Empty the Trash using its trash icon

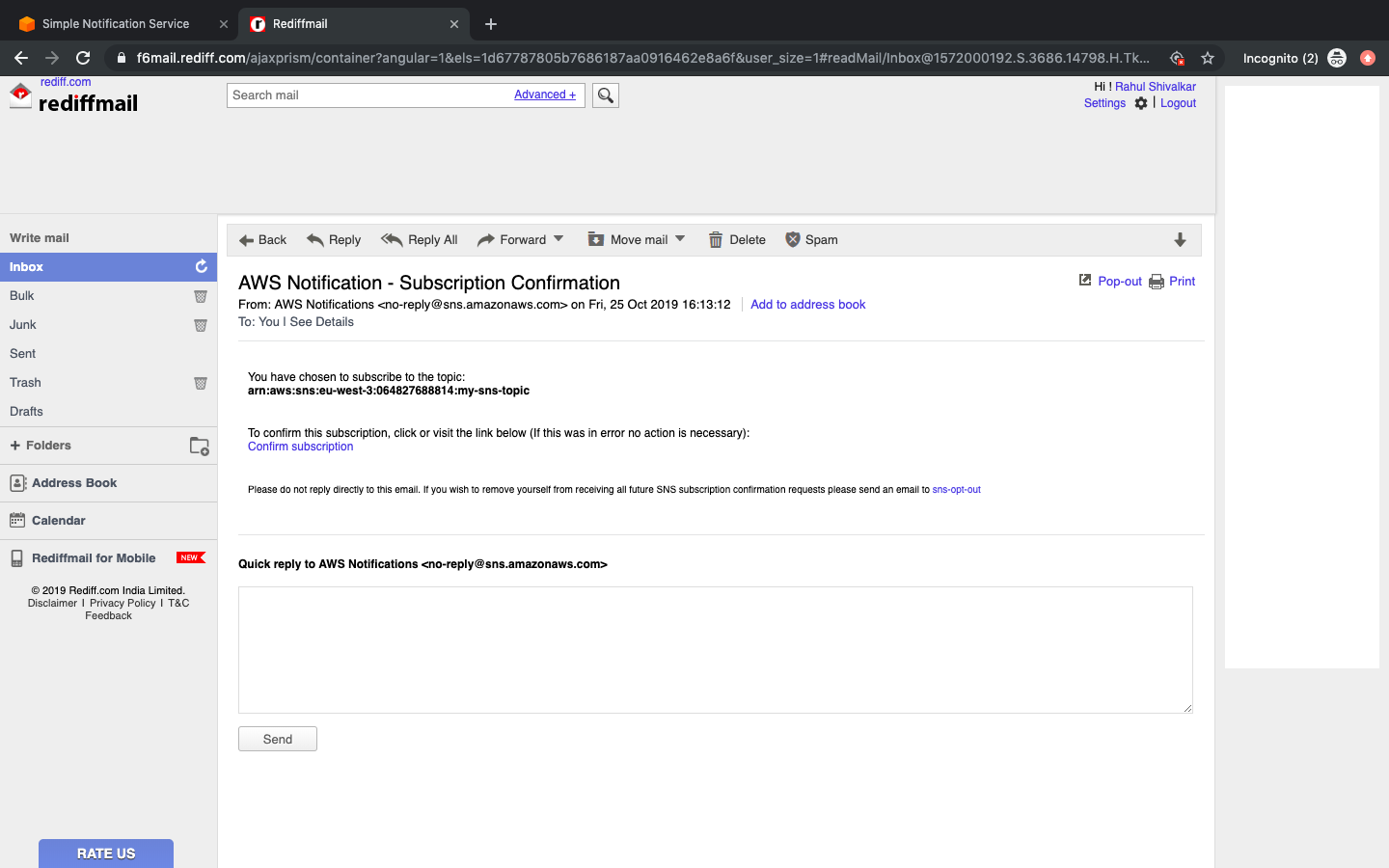[200, 383]
